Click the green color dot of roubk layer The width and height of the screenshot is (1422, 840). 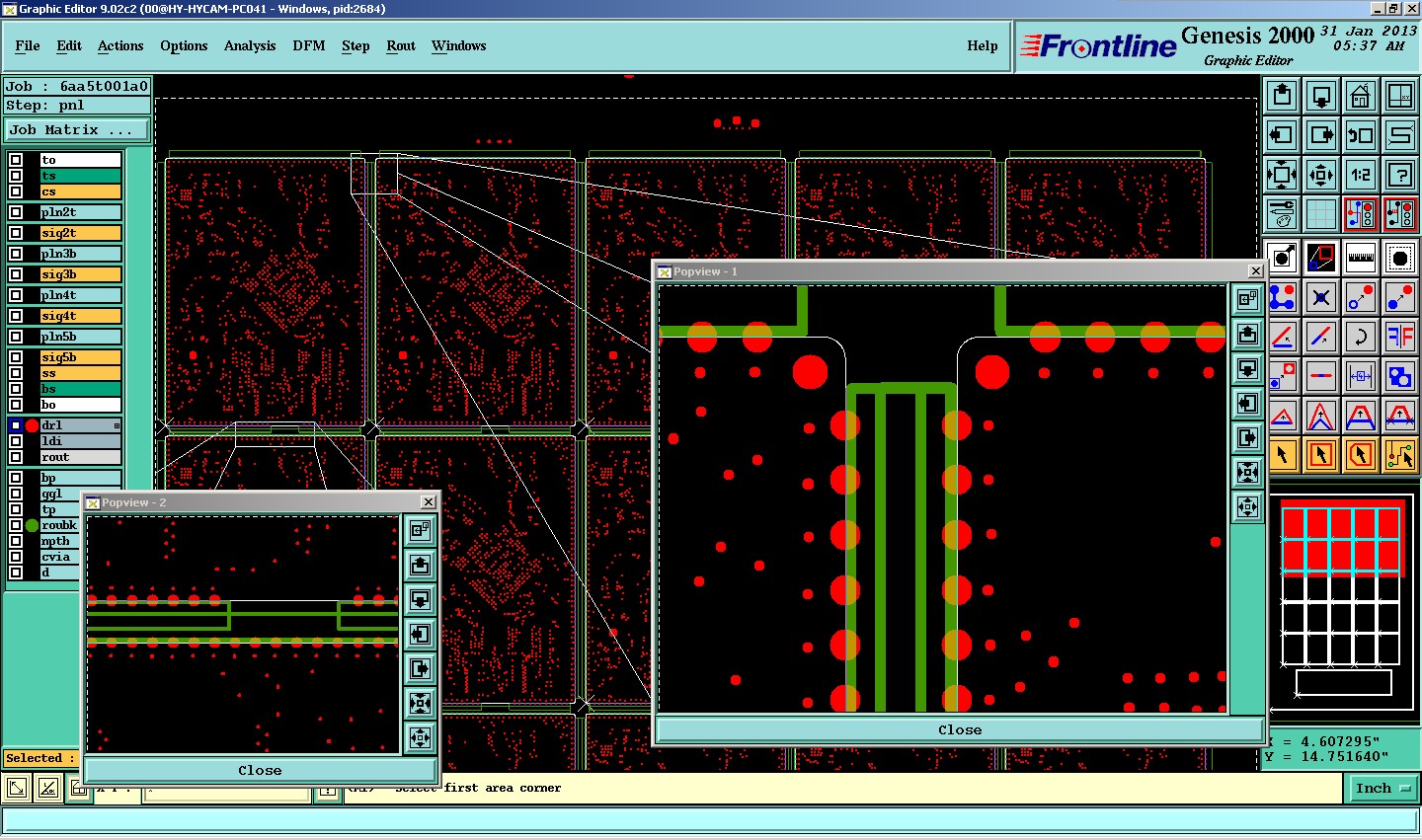tap(32, 525)
